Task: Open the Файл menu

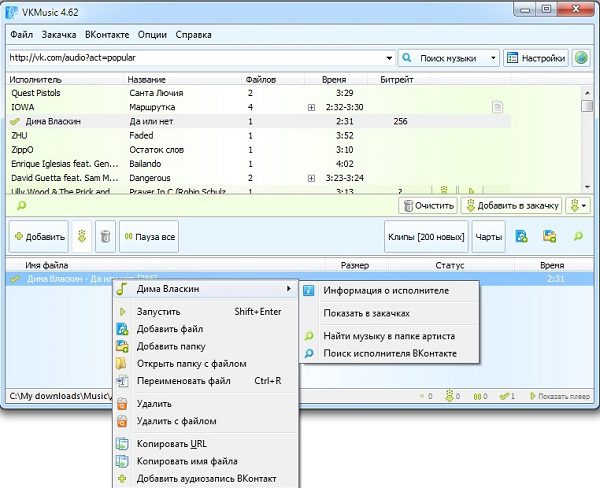Action: pos(21,34)
